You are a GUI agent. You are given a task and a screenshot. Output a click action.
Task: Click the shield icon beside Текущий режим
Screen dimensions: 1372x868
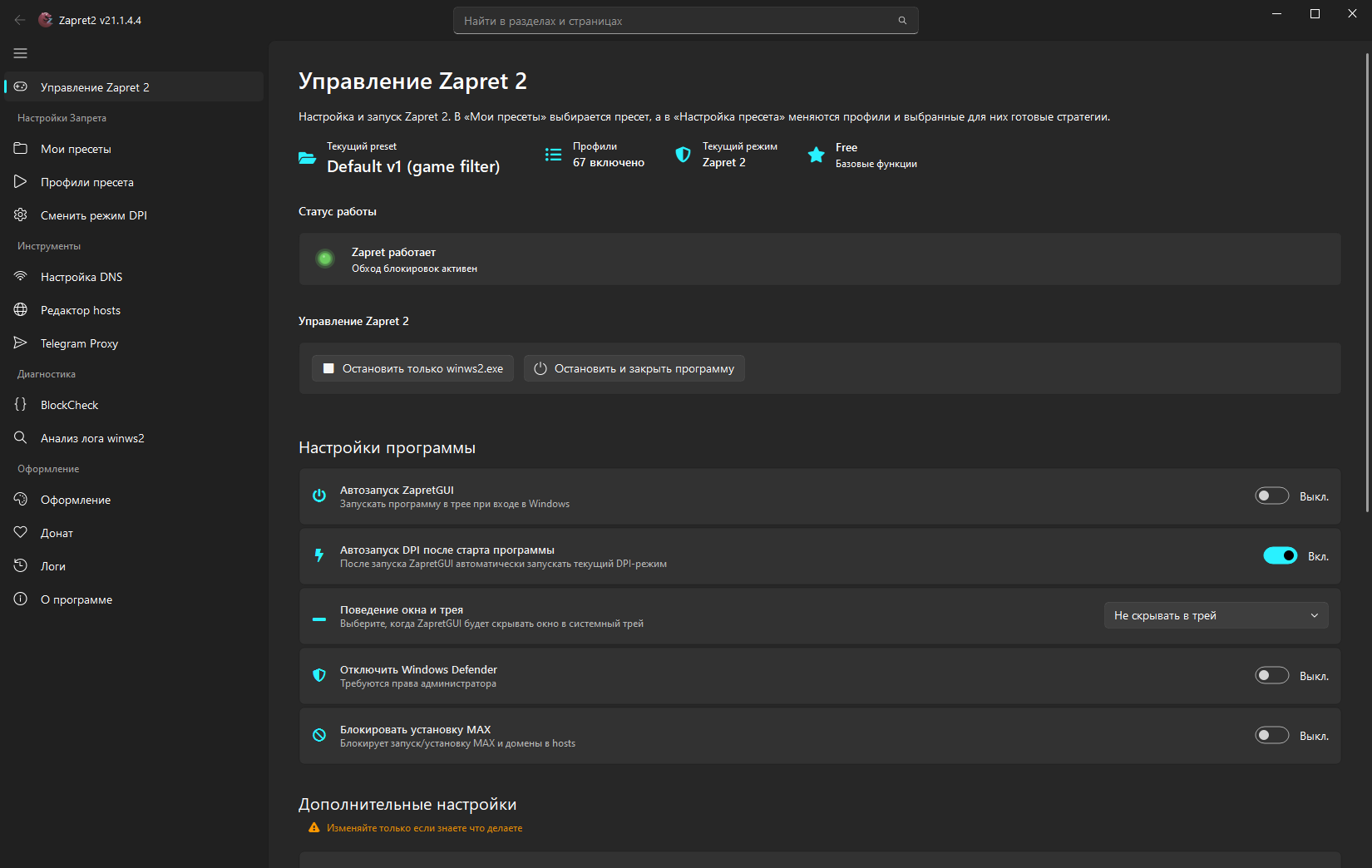[683, 155]
